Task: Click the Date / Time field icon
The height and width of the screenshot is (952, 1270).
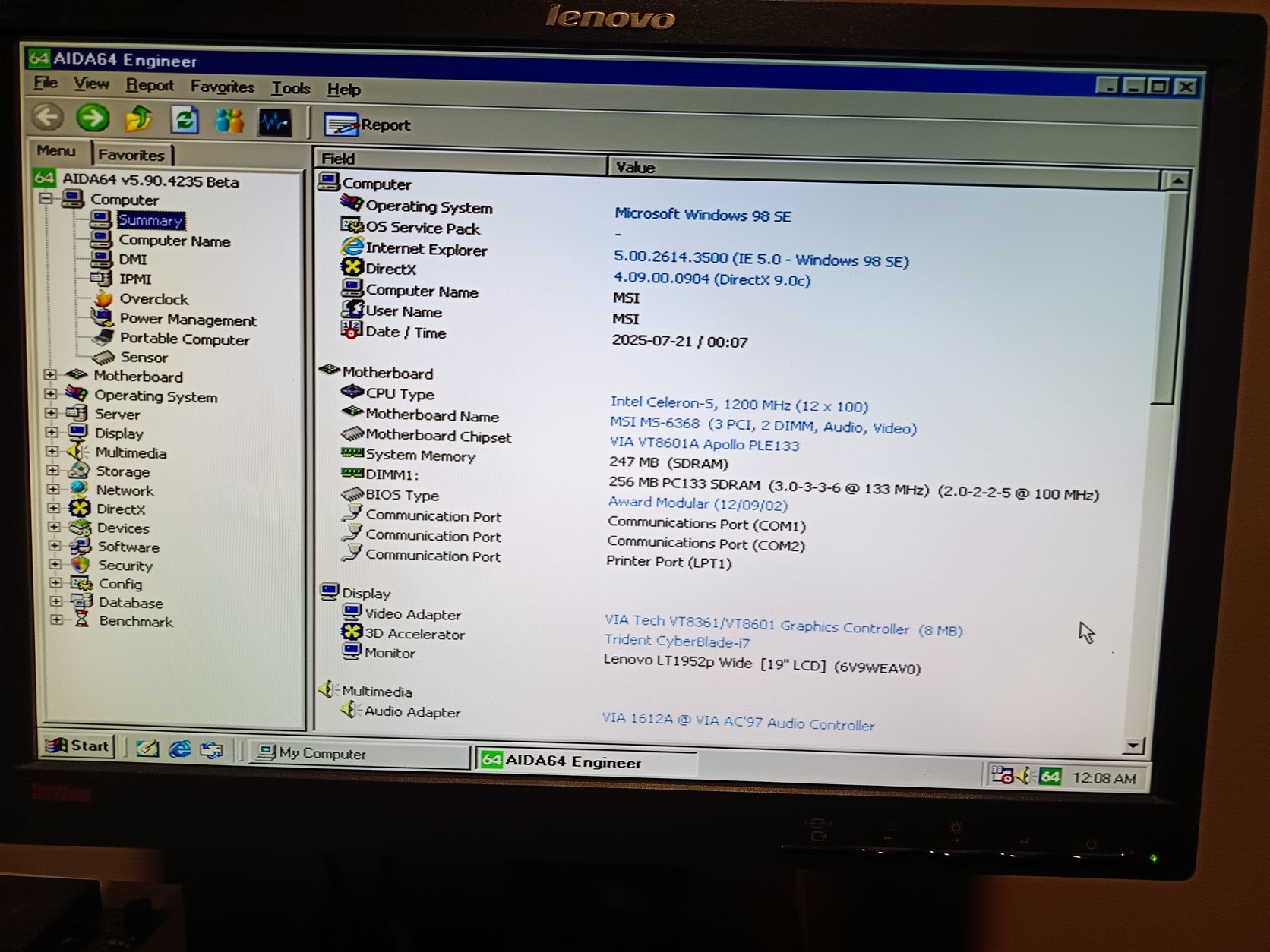Action: 351,330
